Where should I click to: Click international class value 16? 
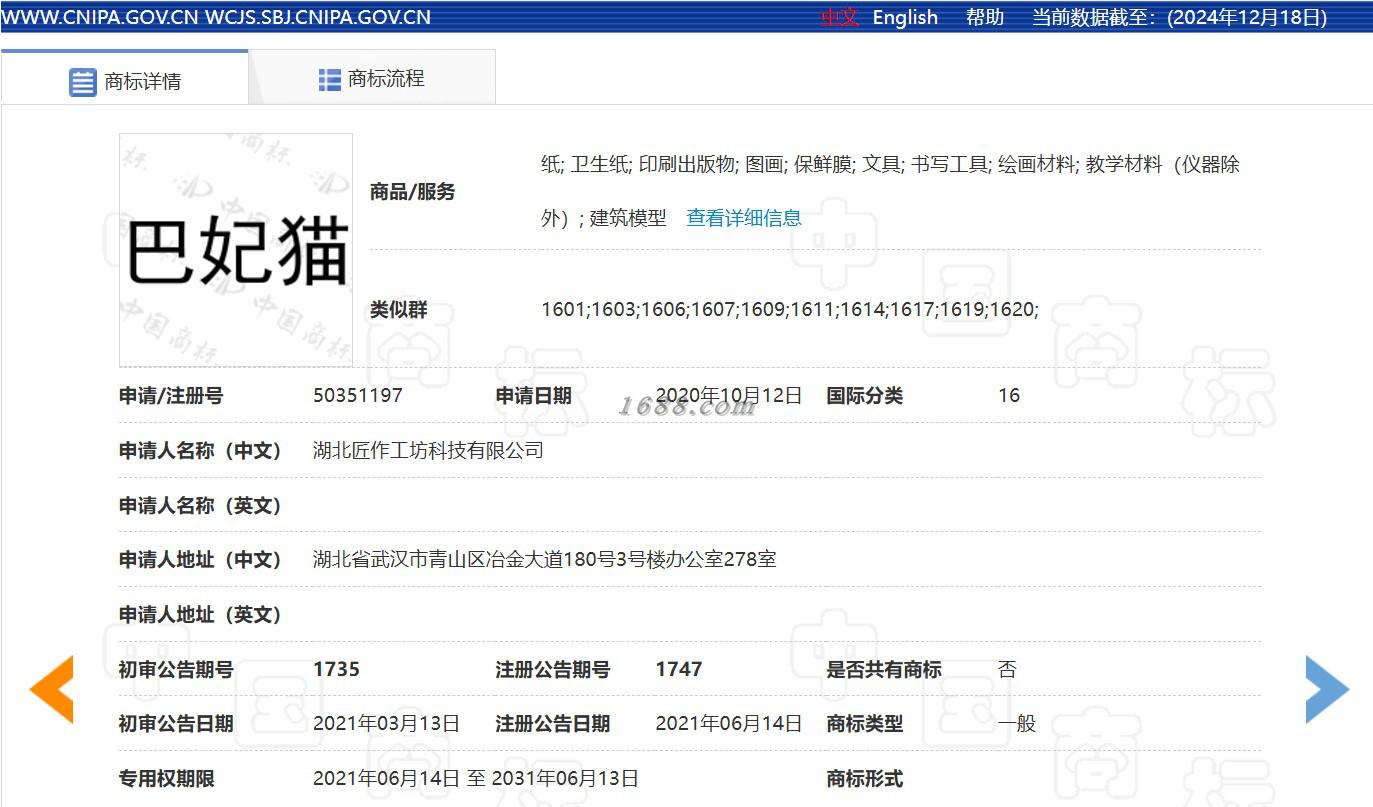(1009, 395)
